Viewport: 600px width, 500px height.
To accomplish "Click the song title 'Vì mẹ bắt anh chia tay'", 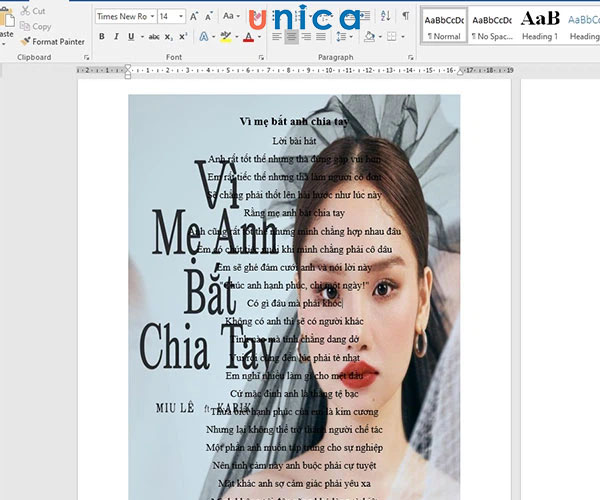I will tap(294, 122).
